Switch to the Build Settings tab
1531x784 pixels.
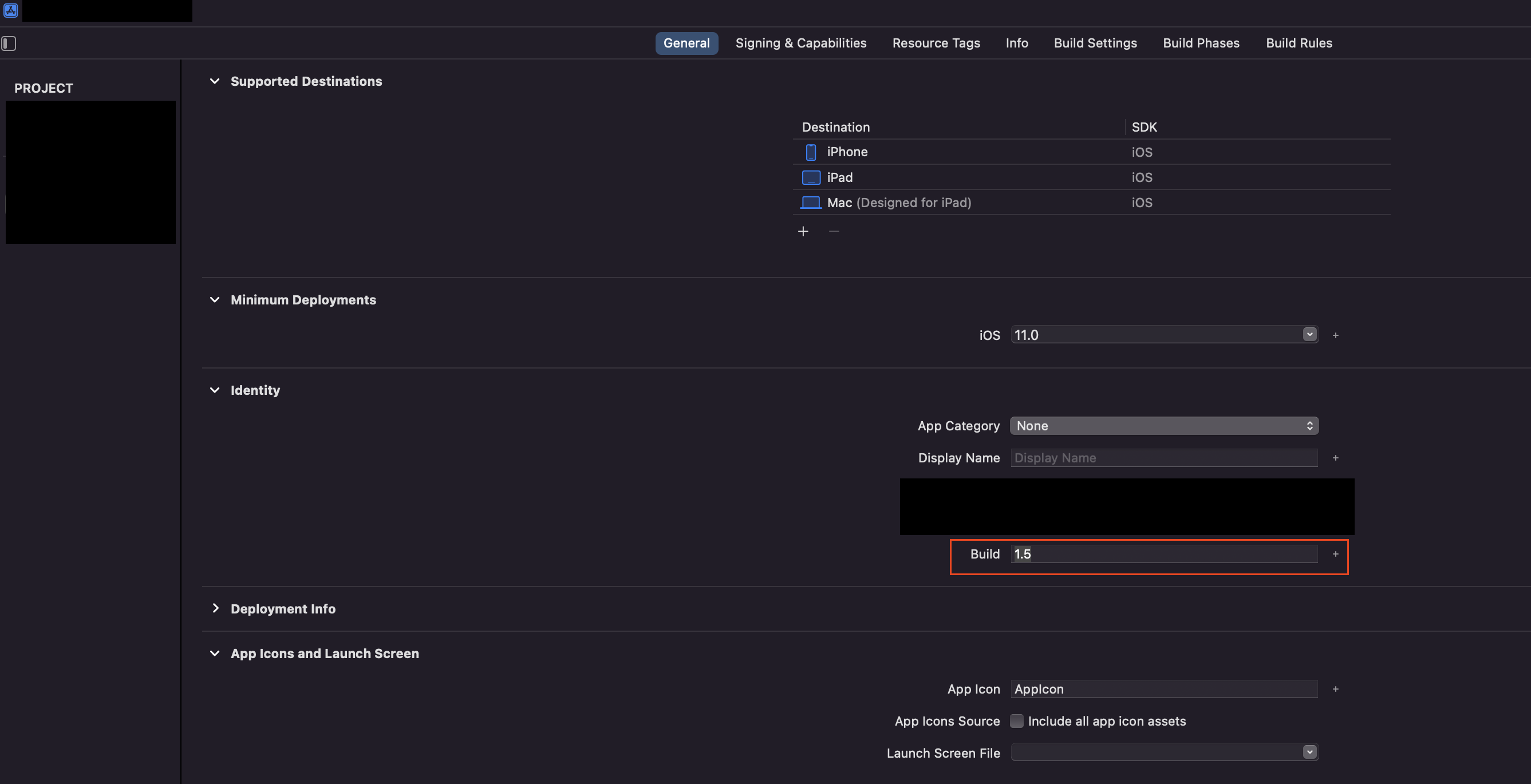[x=1095, y=43]
